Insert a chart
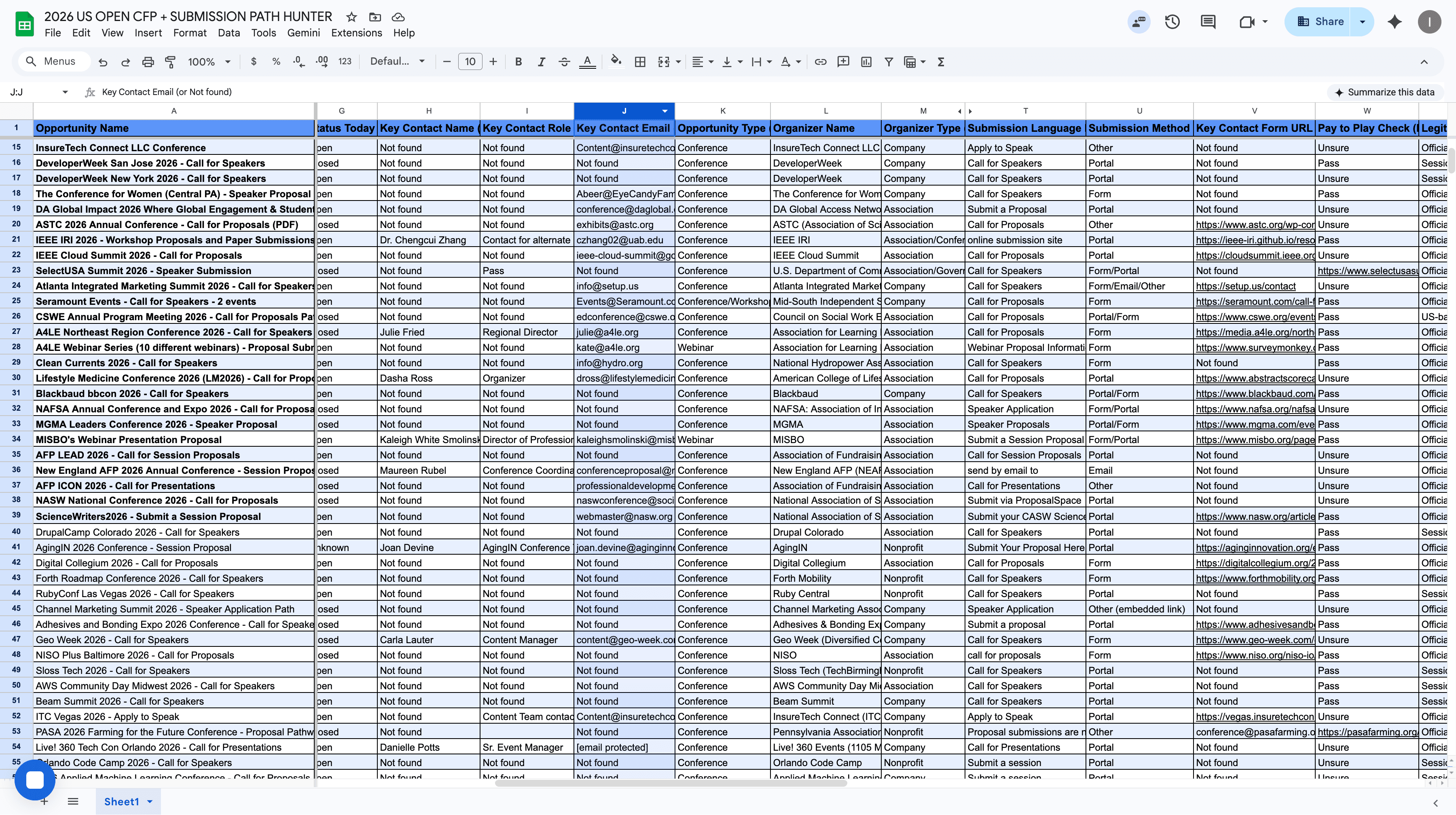 click(x=866, y=62)
